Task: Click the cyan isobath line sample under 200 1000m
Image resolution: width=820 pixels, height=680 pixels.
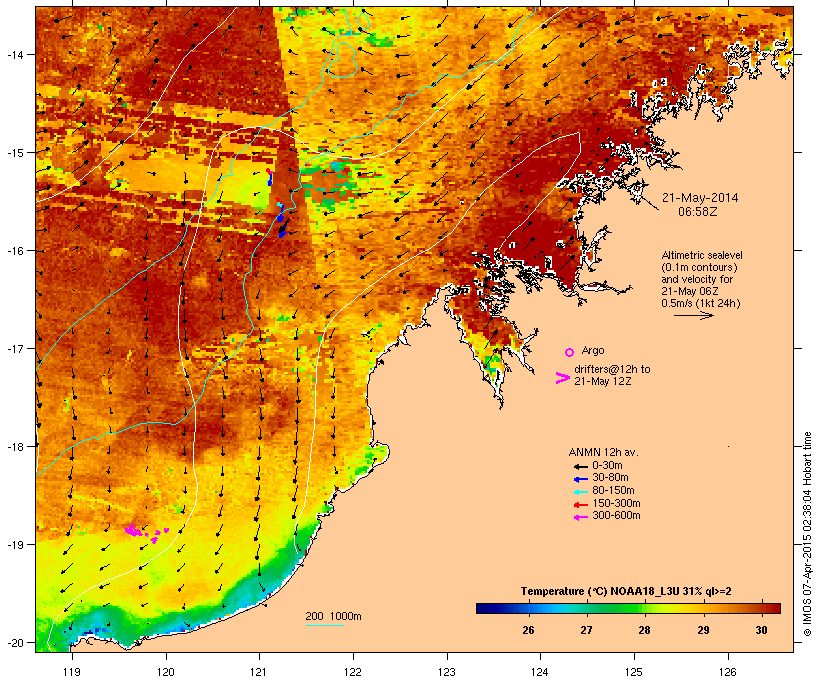Action: 324,625
